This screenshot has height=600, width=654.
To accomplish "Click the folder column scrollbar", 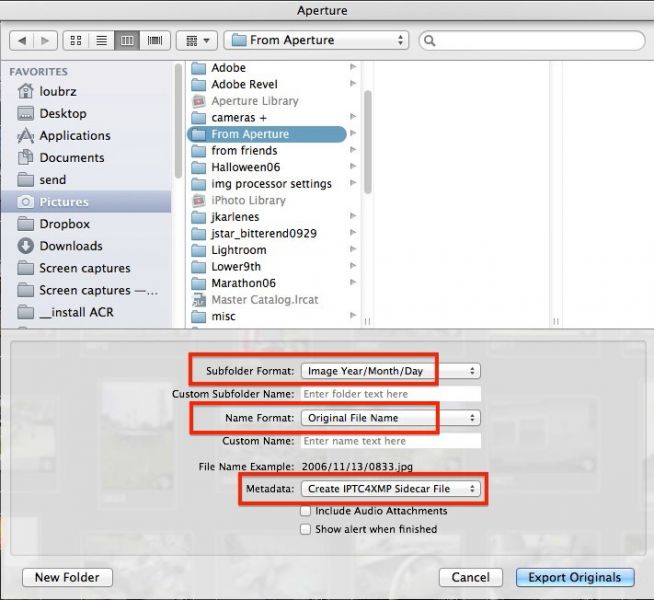I will click(367, 142).
